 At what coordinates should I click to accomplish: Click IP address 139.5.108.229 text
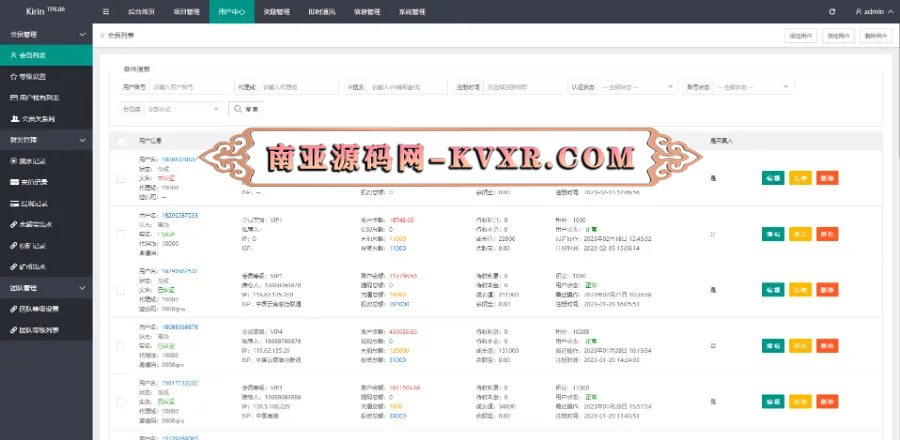[270, 406]
